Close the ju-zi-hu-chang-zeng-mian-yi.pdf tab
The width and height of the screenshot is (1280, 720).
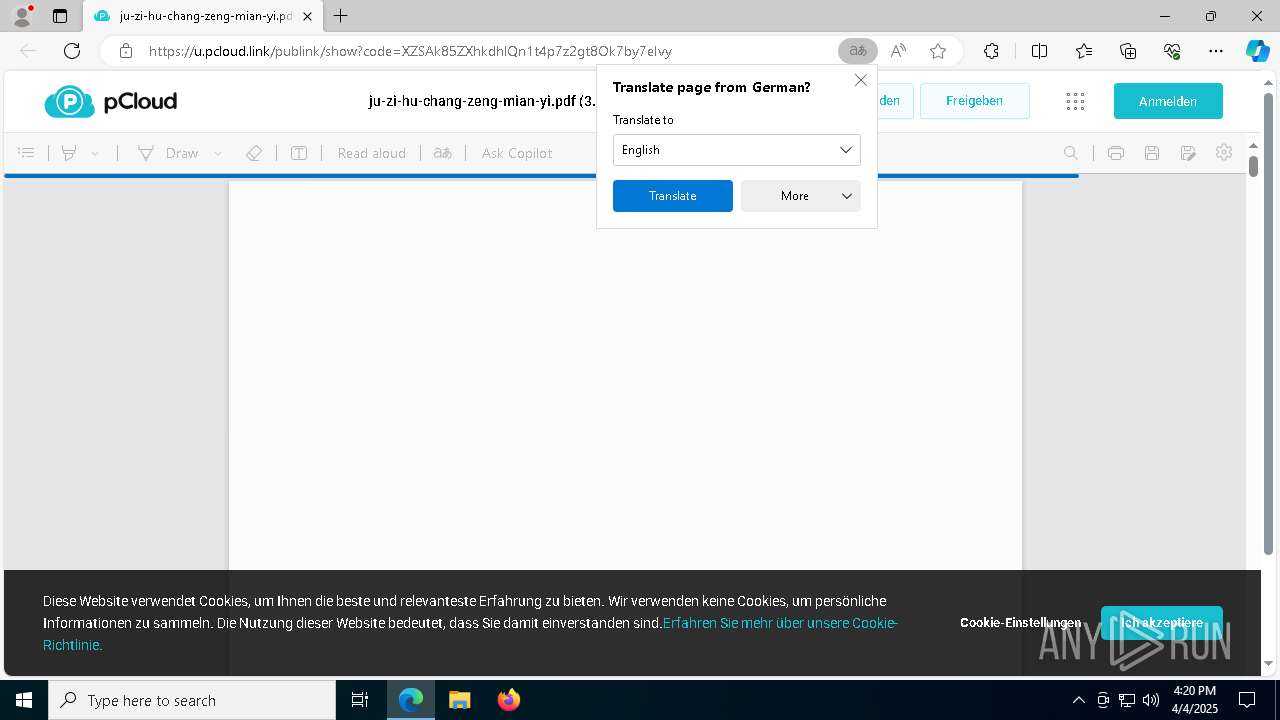[307, 16]
